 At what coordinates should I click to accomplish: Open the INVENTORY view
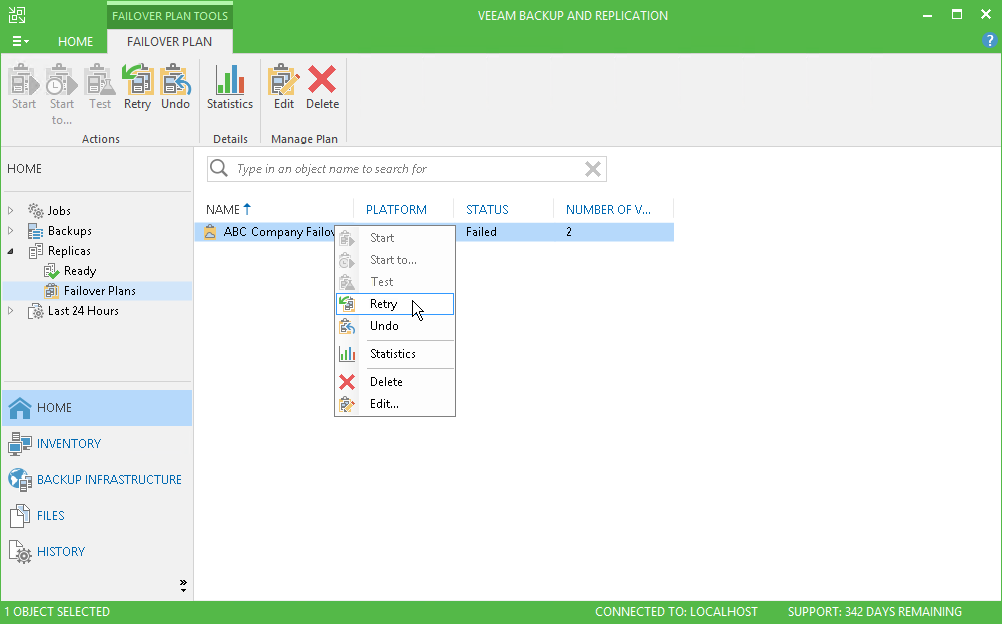pos(97,444)
